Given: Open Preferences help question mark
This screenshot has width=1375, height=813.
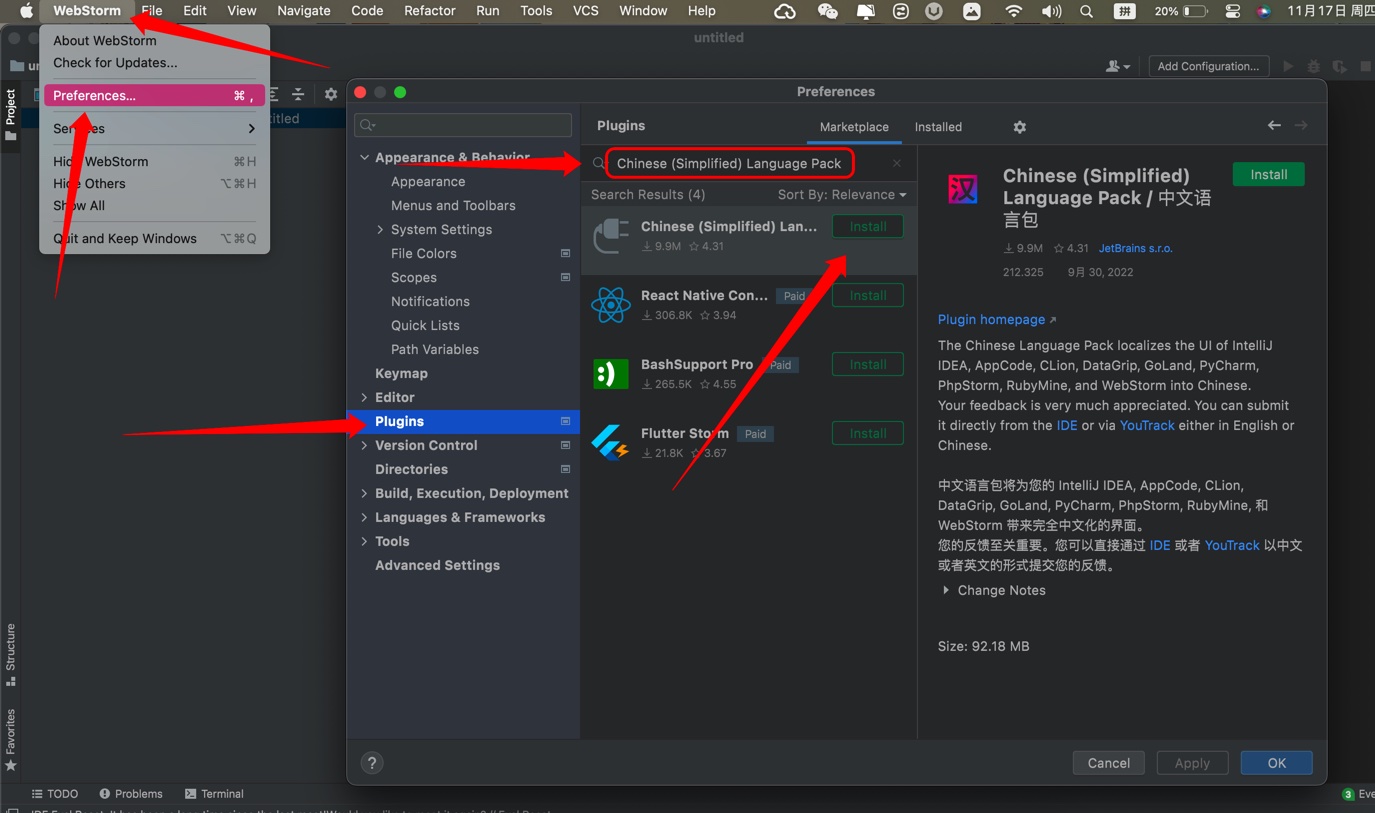Looking at the screenshot, I should tap(372, 763).
